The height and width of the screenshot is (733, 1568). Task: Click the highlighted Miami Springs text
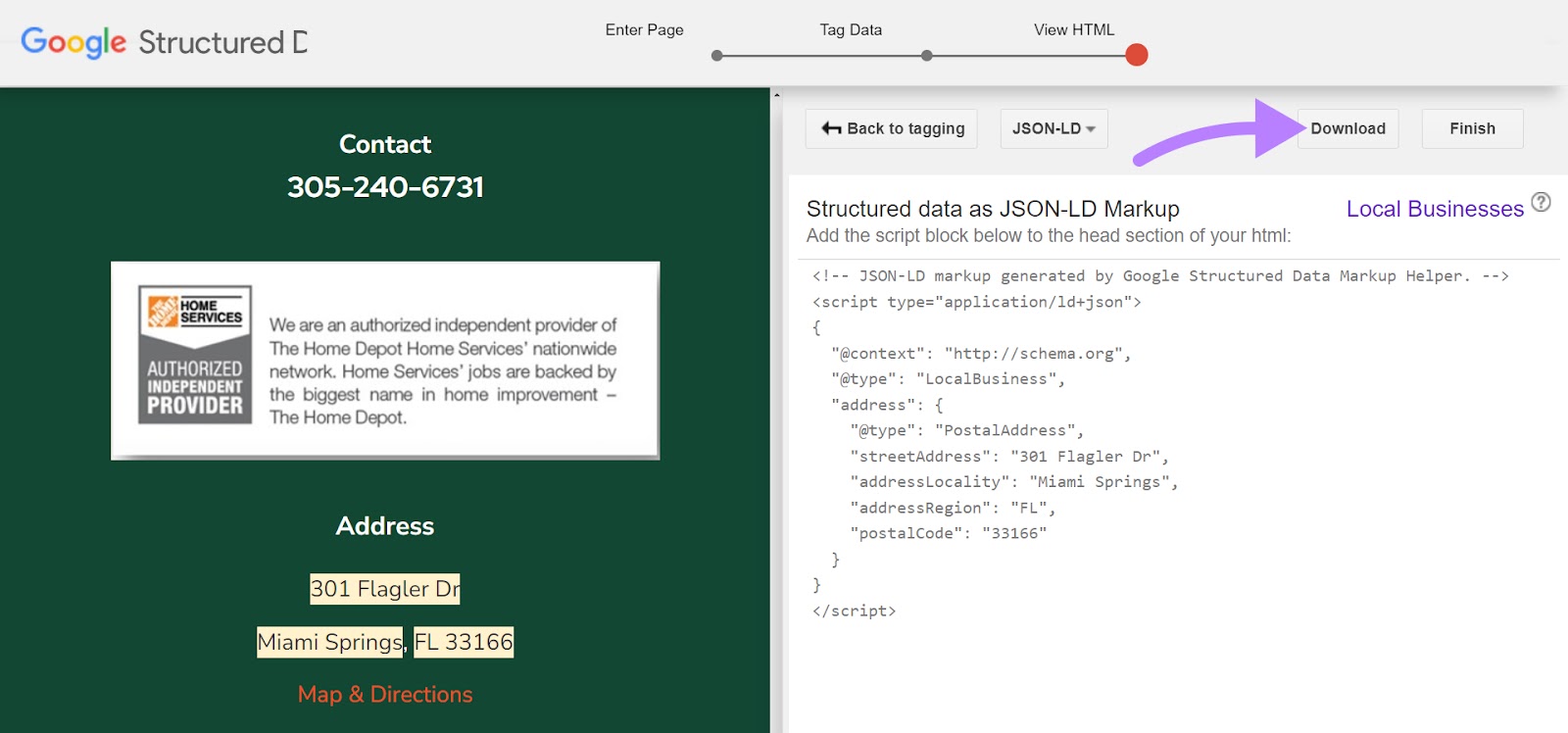coord(329,642)
